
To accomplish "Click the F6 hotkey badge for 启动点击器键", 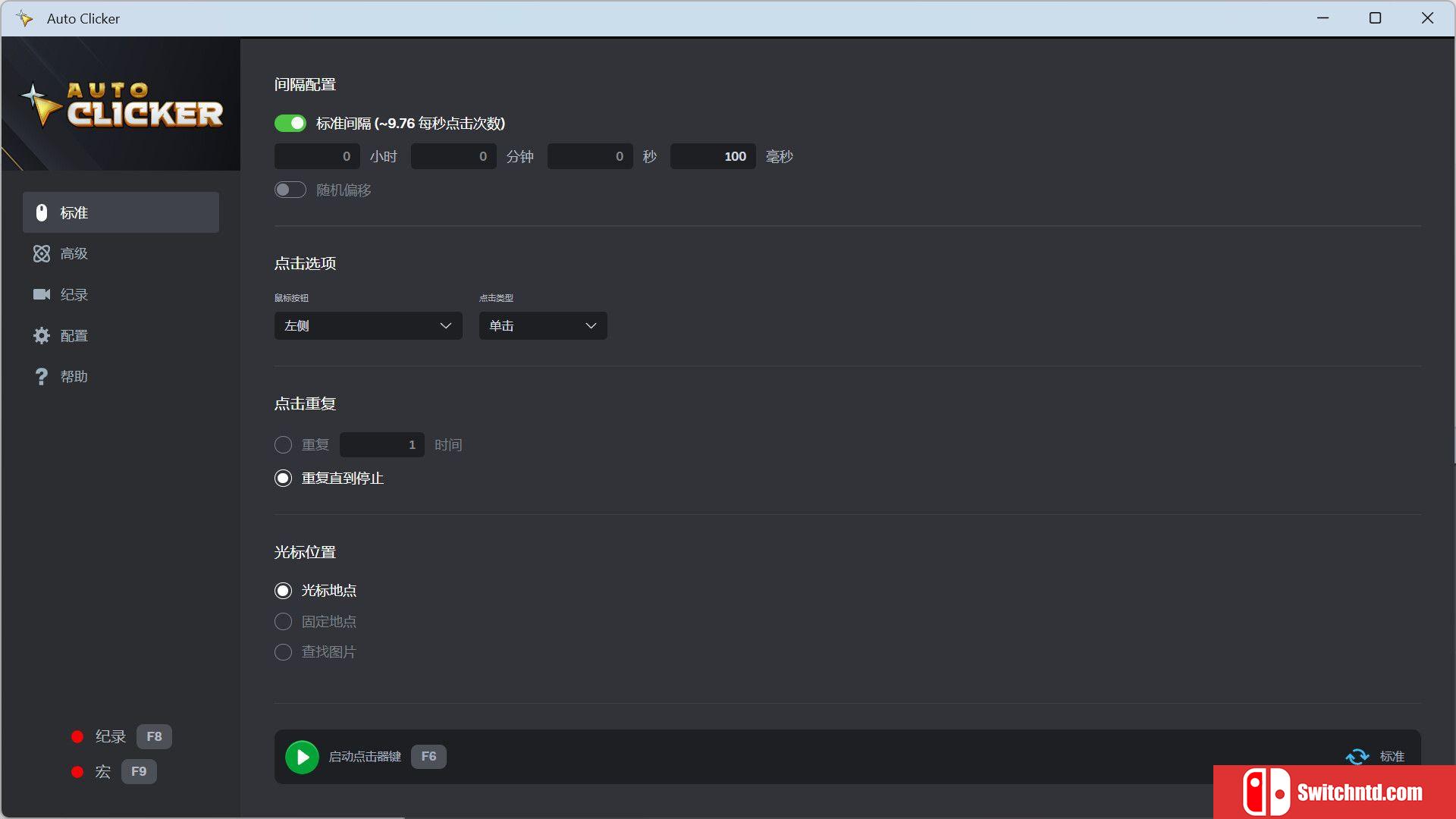I will tap(428, 757).
